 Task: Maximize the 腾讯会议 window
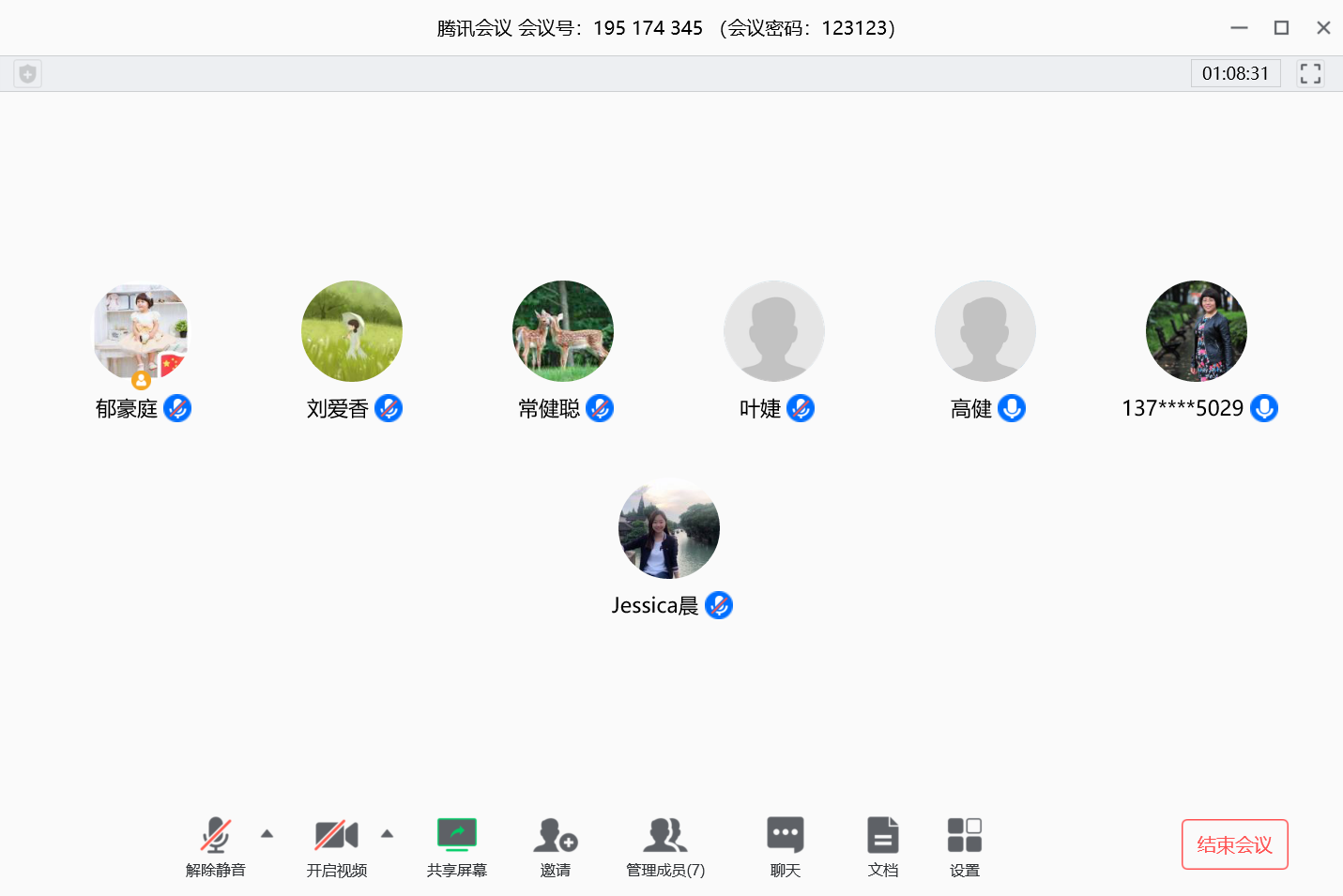point(1281,28)
